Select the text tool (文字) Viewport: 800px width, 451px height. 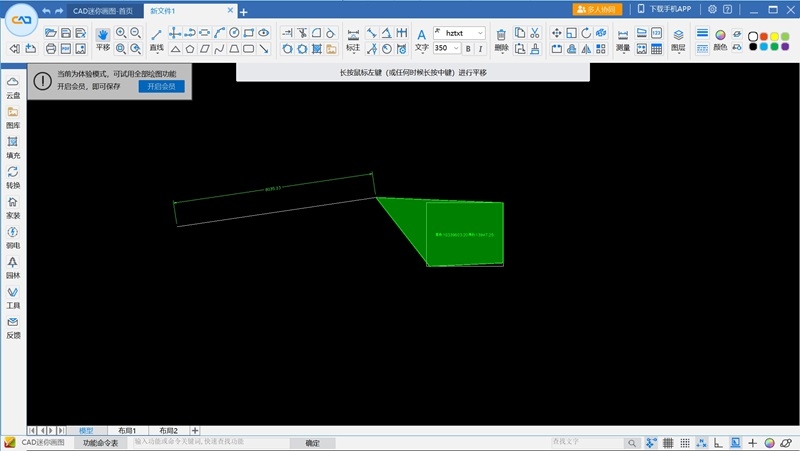click(x=421, y=40)
